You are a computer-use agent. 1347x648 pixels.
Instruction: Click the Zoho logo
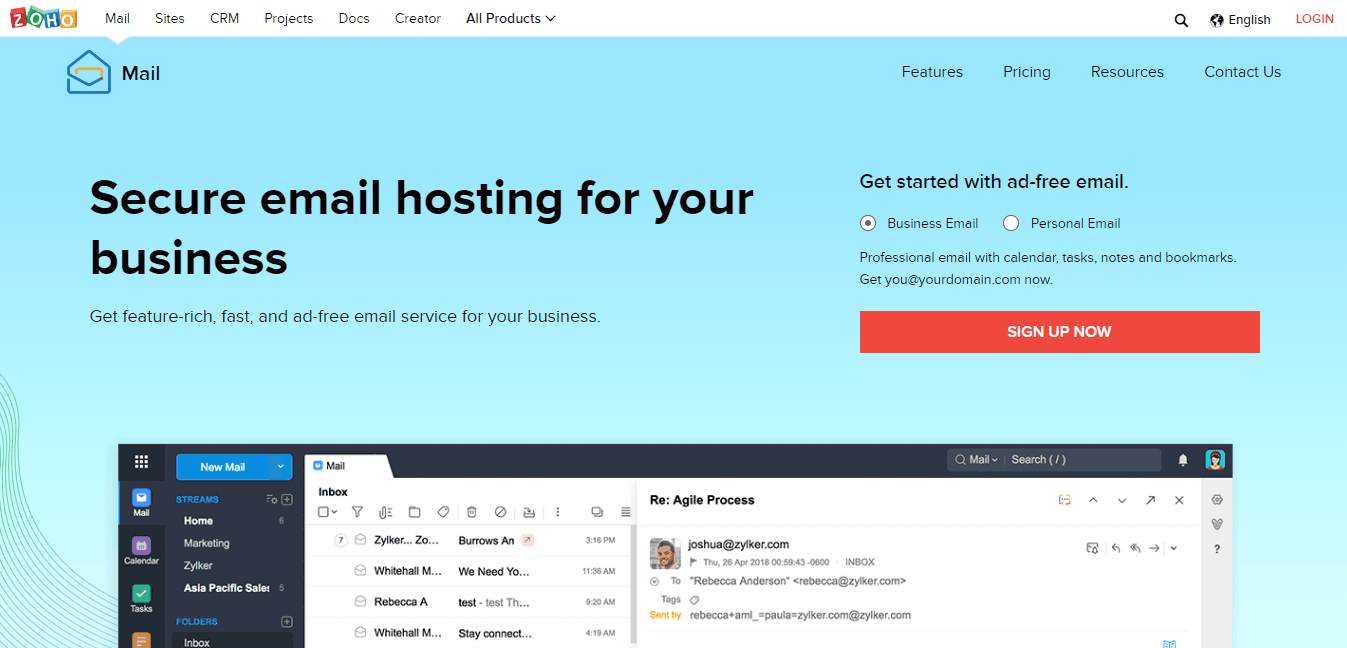[43, 18]
